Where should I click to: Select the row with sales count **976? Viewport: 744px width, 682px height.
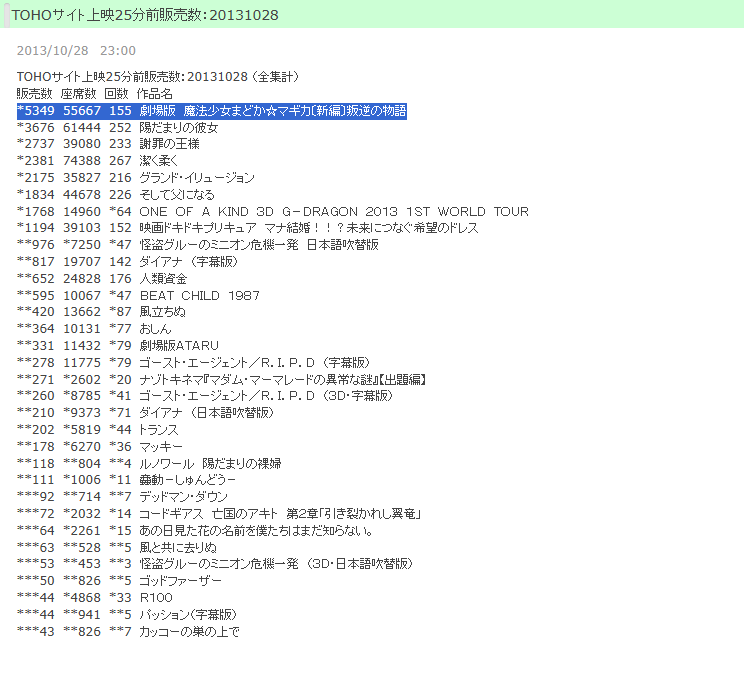198,244
